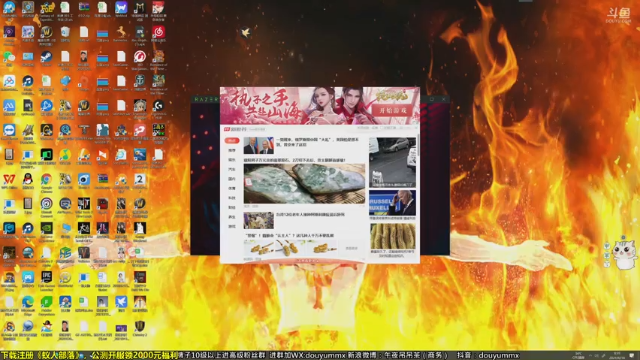Viewport: 640px width, 360px height.
Task: Open the notification center in the taskbar corner
Action: point(632,355)
